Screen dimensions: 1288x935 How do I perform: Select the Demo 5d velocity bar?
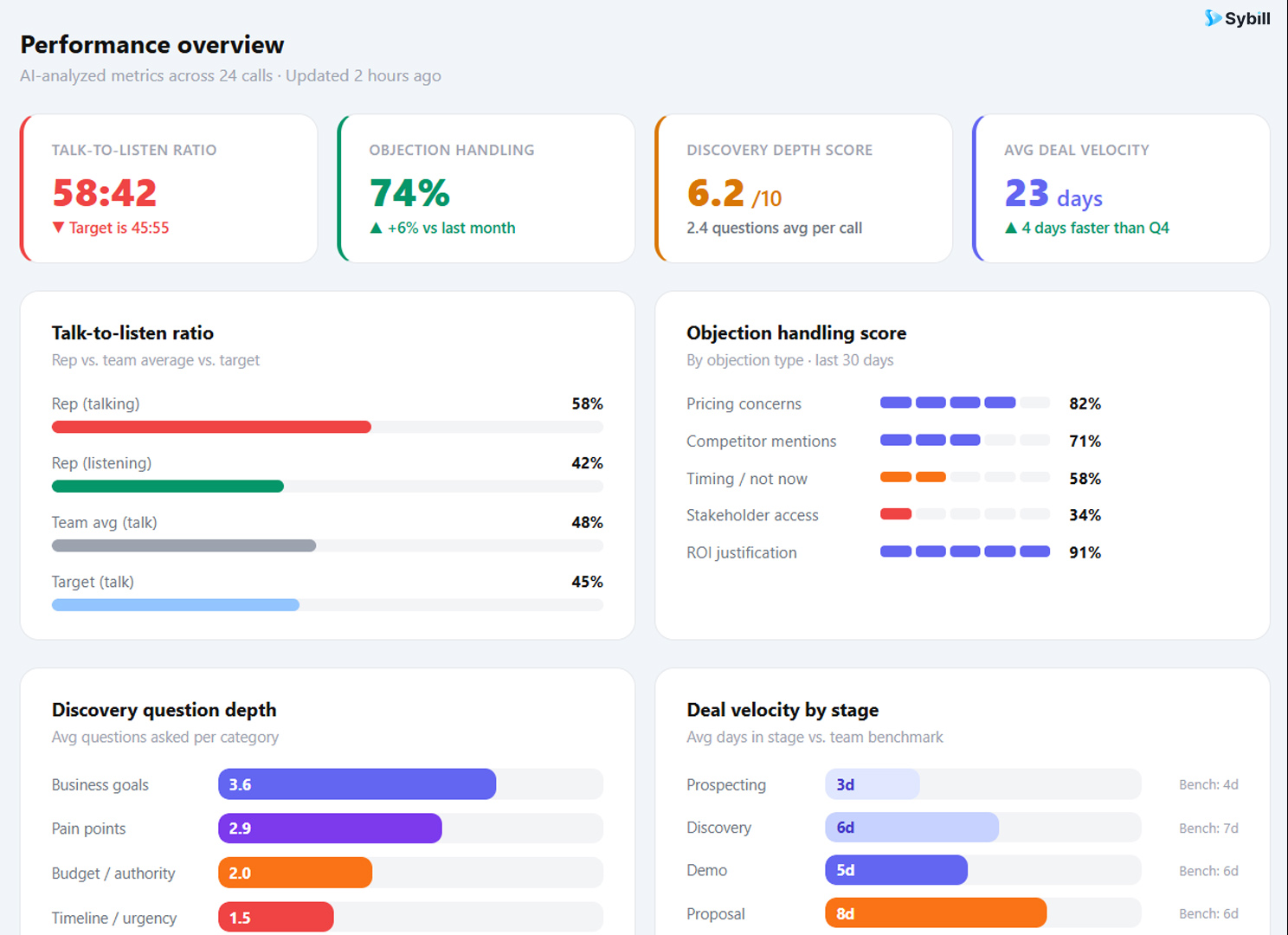coord(897,870)
